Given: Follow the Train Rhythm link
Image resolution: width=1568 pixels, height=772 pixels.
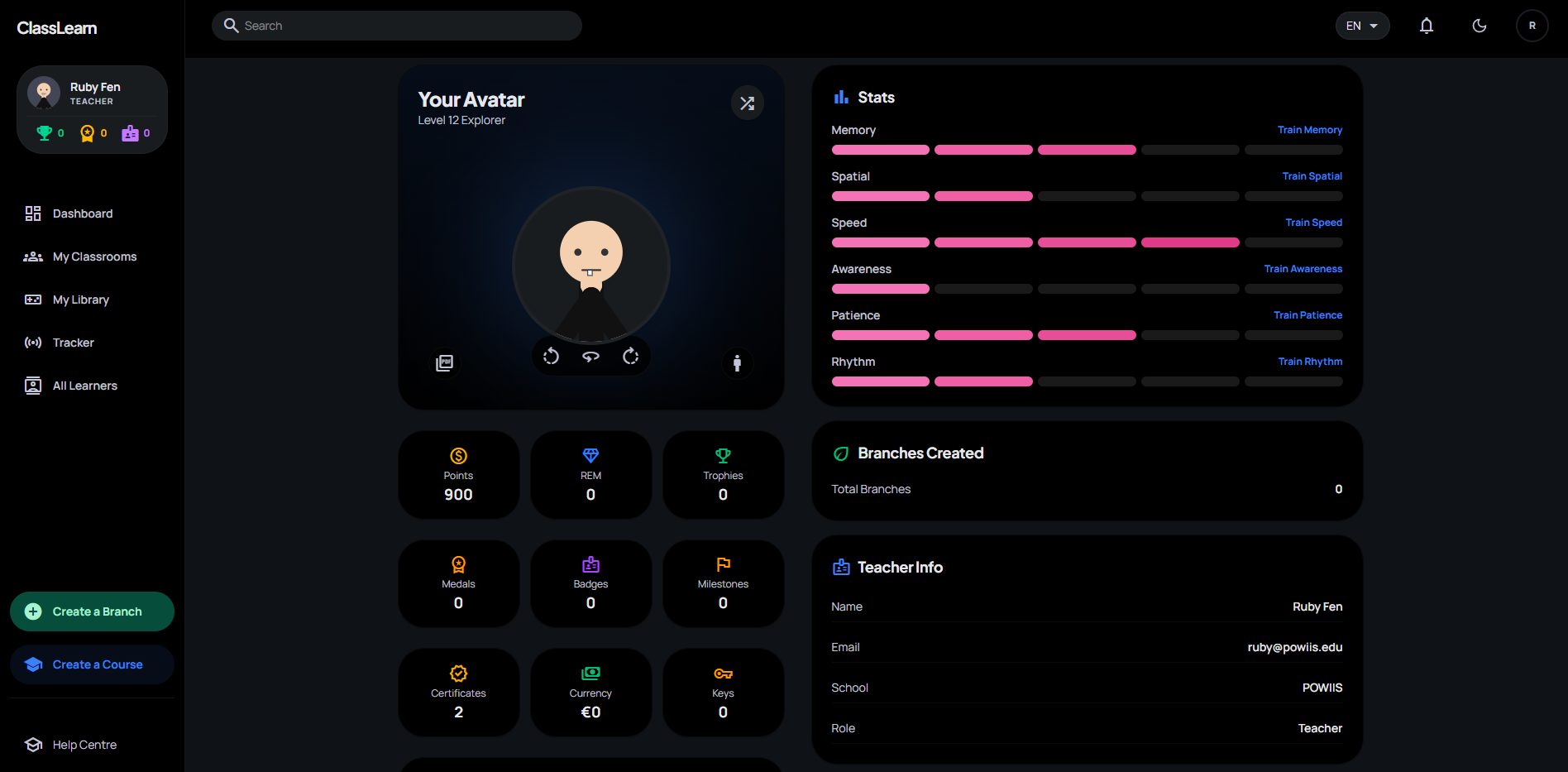Looking at the screenshot, I should click(1310, 362).
